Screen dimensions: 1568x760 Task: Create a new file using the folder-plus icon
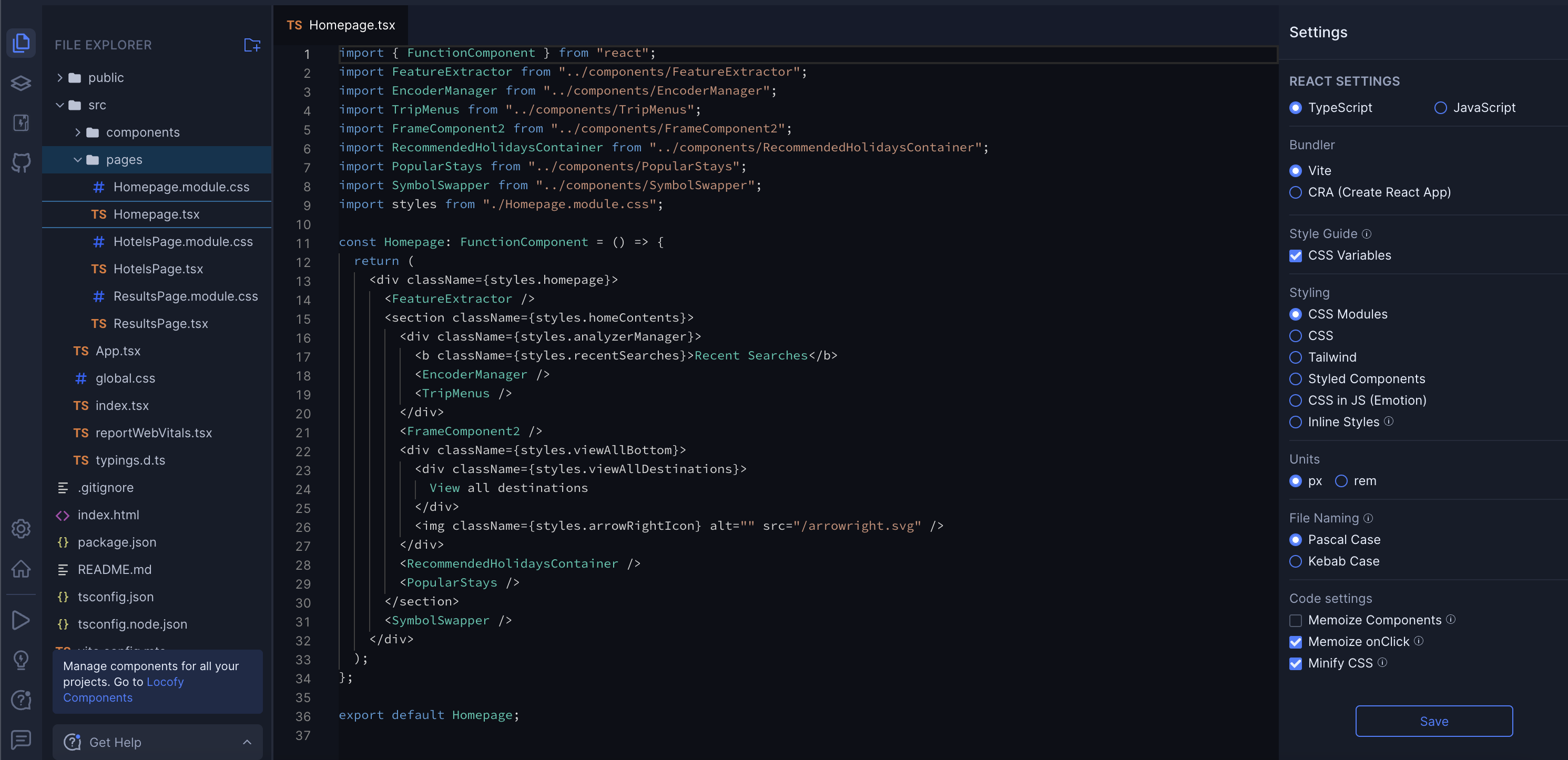click(x=252, y=45)
